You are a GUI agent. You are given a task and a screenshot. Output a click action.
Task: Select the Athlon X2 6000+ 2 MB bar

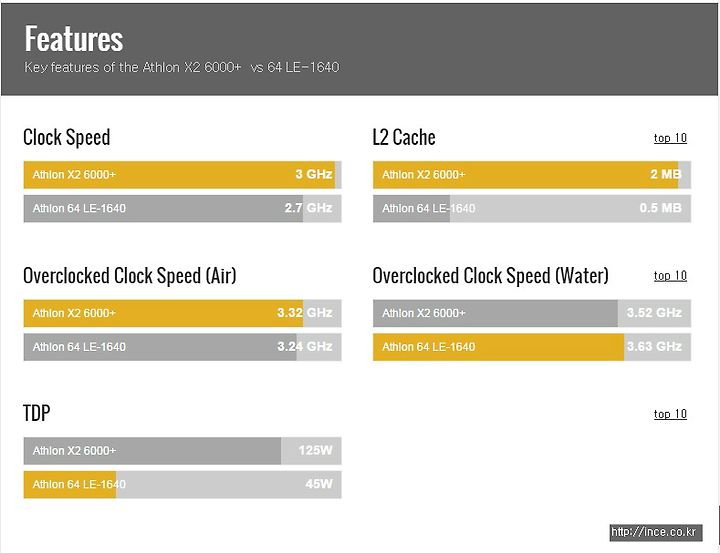pos(532,175)
